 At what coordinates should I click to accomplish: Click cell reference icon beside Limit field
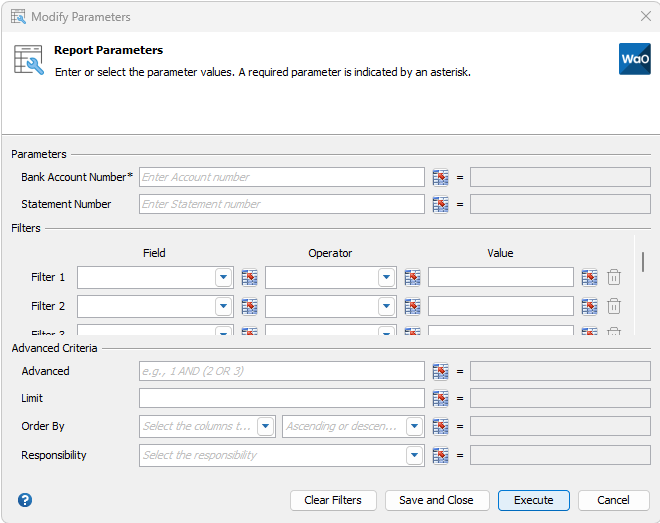pyautogui.click(x=440, y=398)
